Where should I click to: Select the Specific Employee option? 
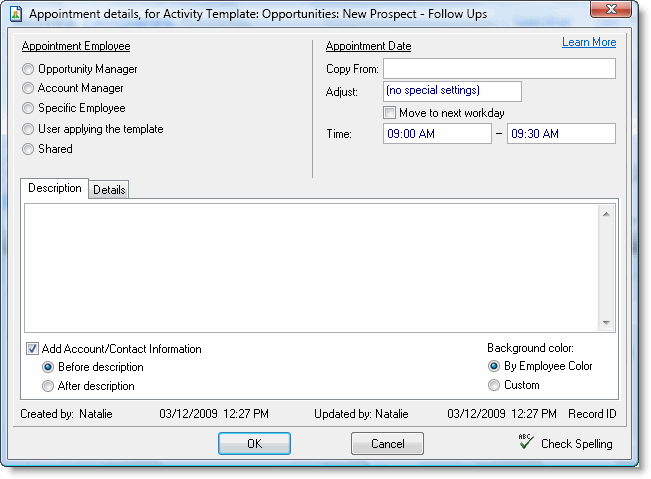[x=28, y=109]
